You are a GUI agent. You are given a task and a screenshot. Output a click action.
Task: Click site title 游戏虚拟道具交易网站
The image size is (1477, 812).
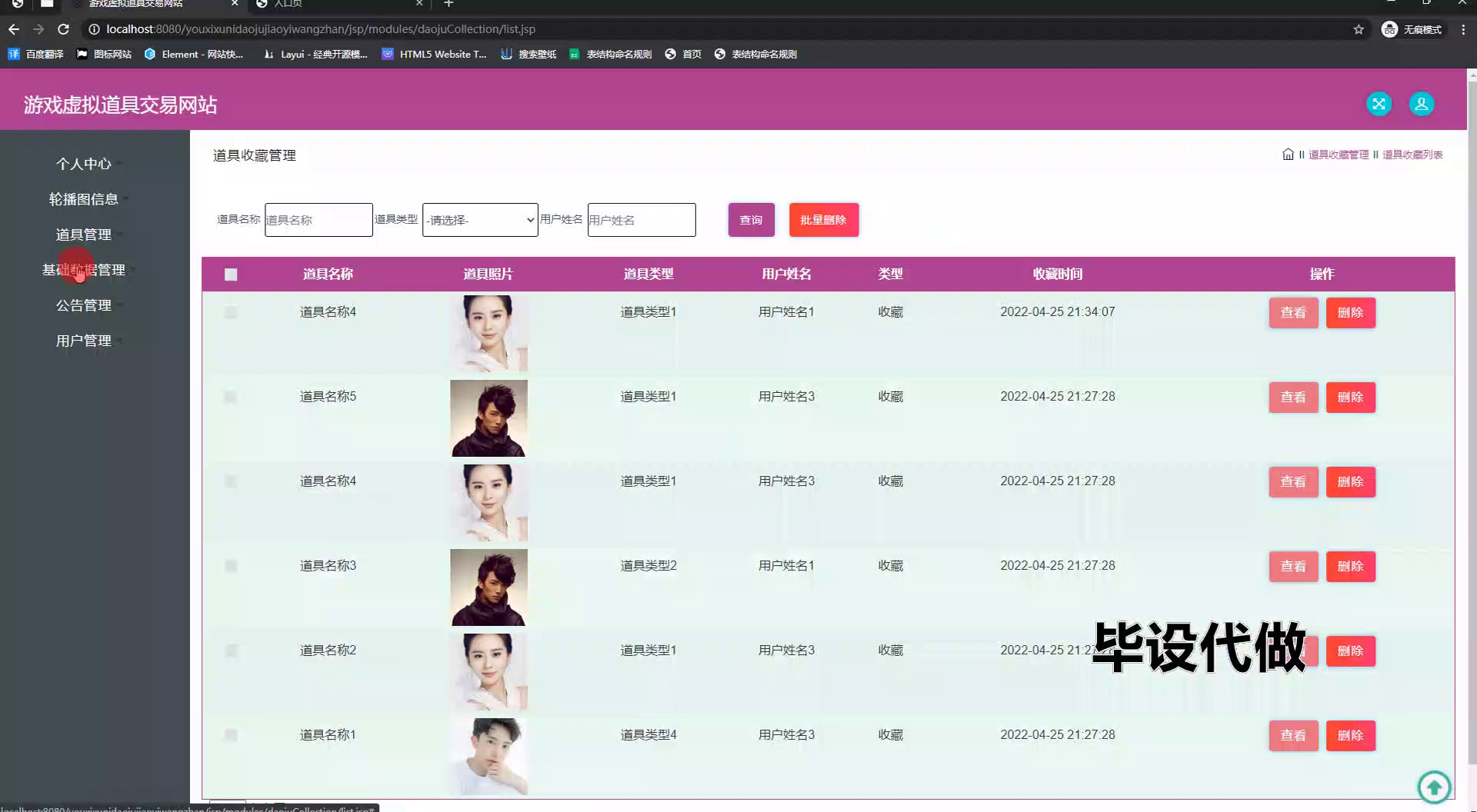click(121, 105)
